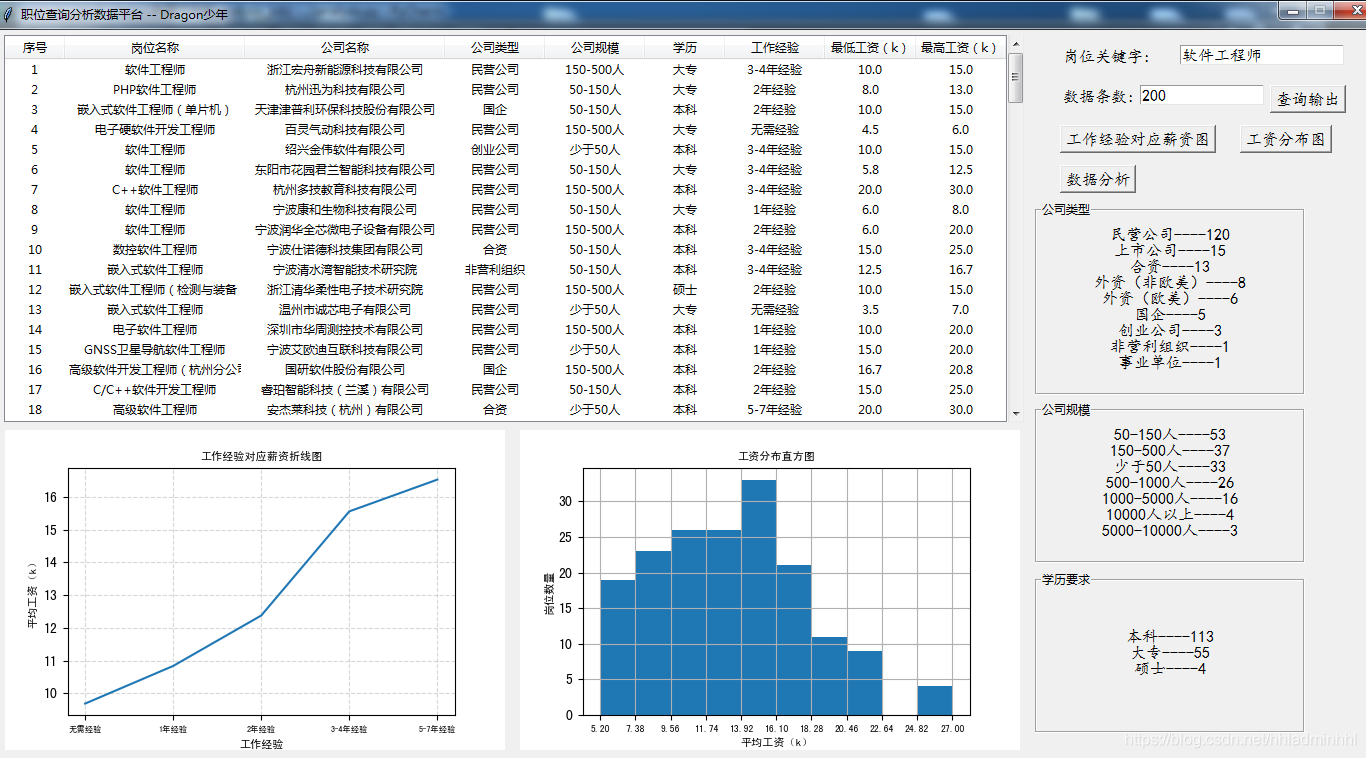Click the 公司类型 column header
Screen dimensions: 1366x758
495,48
